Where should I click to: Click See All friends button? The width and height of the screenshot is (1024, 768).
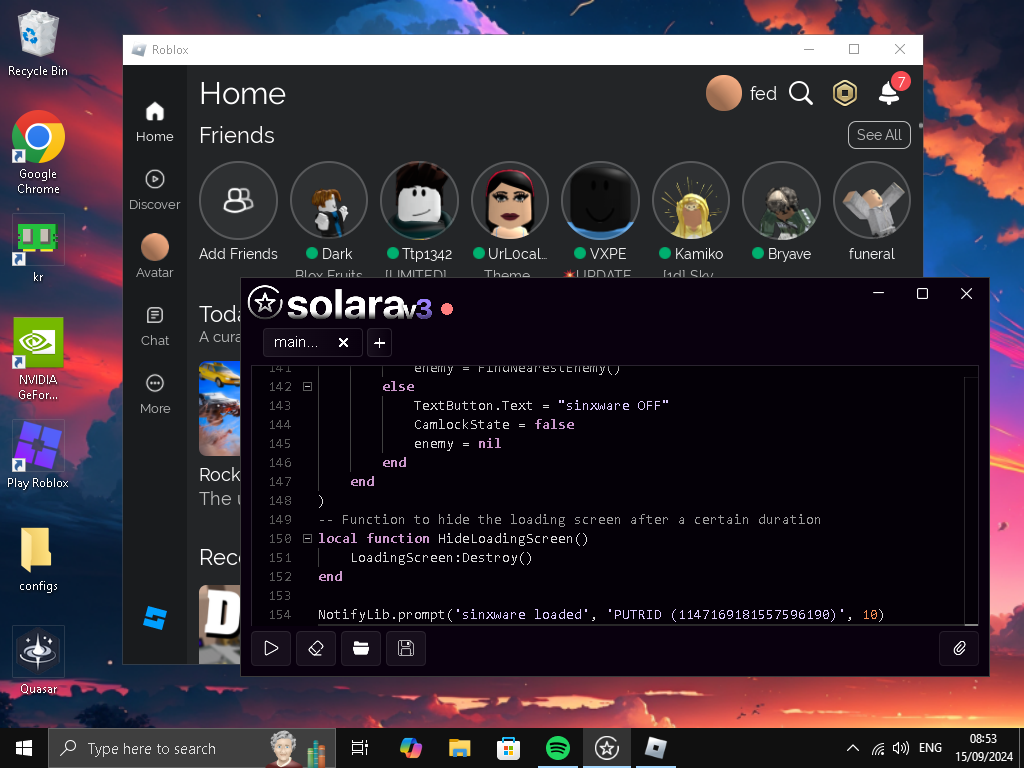879,135
